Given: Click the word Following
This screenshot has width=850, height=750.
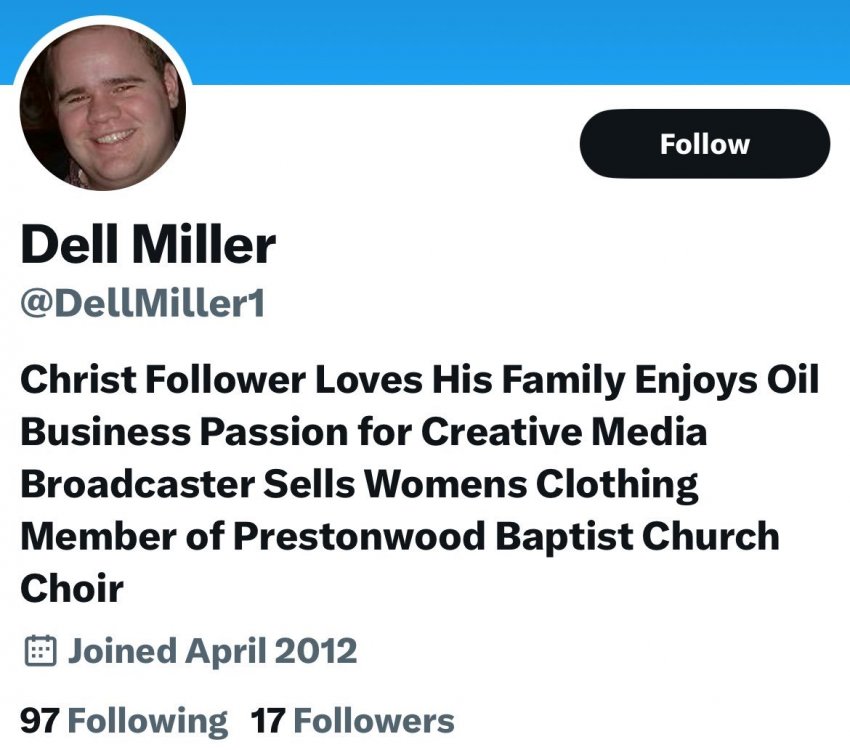Looking at the screenshot, I should point(147,720).
